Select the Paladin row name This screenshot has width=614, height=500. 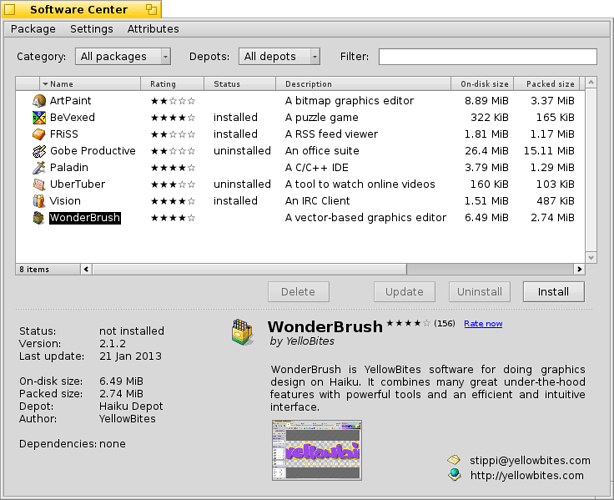(x=69, y=168)
